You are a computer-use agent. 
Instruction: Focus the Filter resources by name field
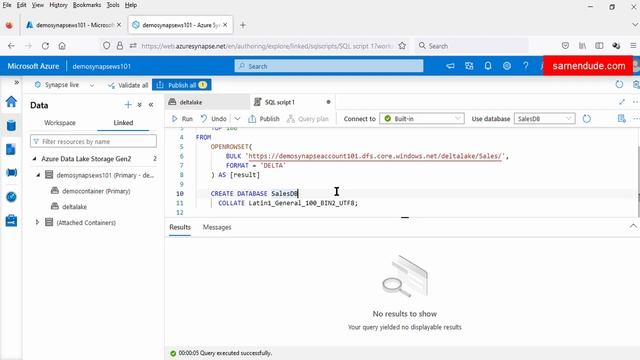[x=93, y=141]
